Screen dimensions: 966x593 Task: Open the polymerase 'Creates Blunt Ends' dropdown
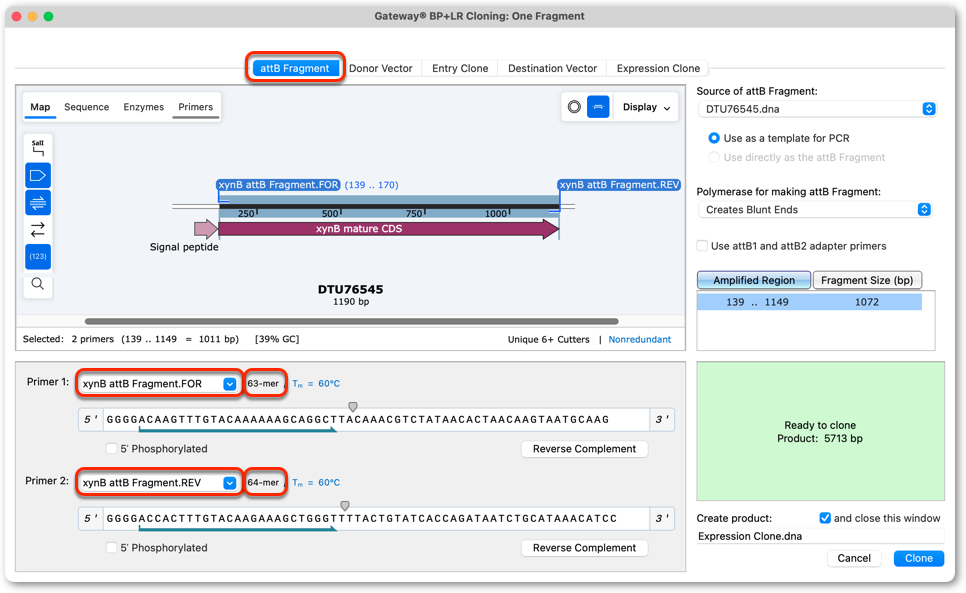[814, 209]
